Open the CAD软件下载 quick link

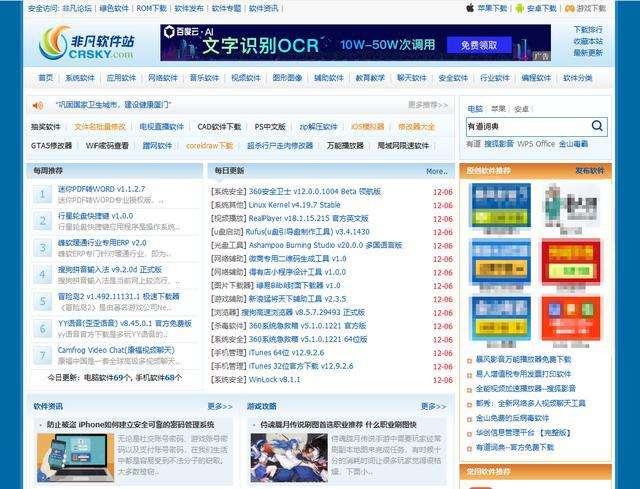click(219, 127)
